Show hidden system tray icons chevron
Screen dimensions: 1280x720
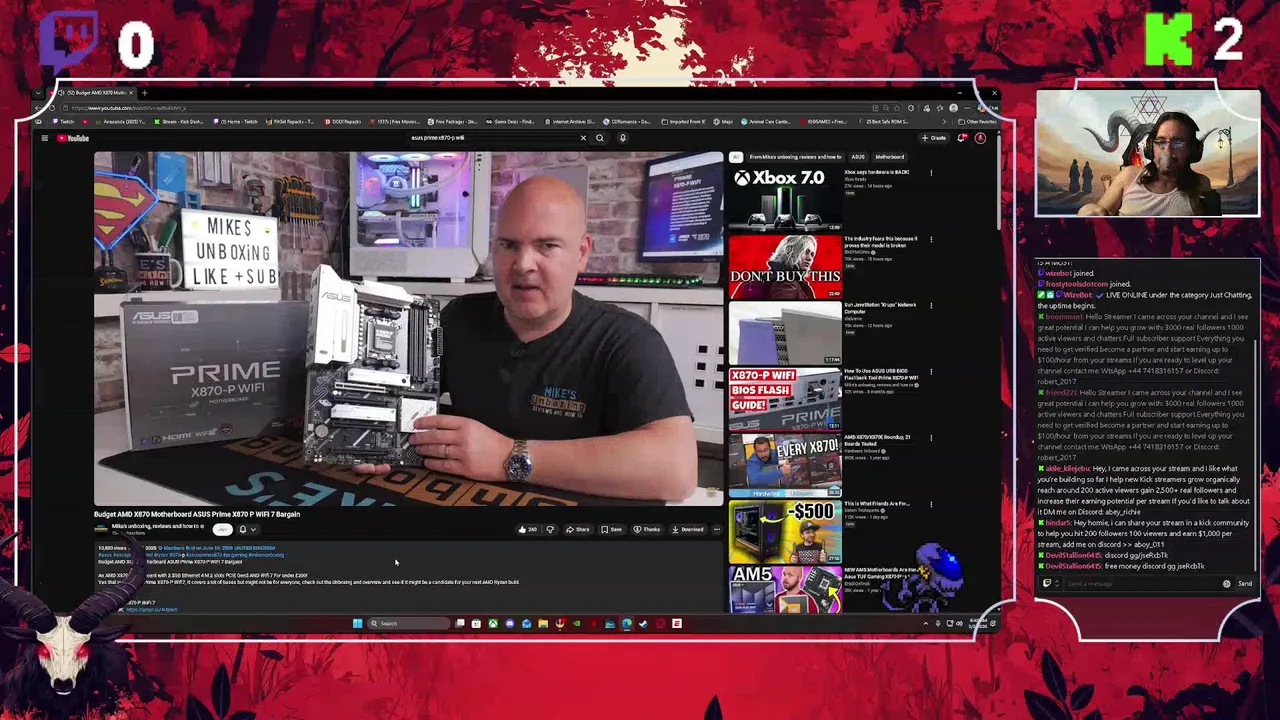coord(925,623)
